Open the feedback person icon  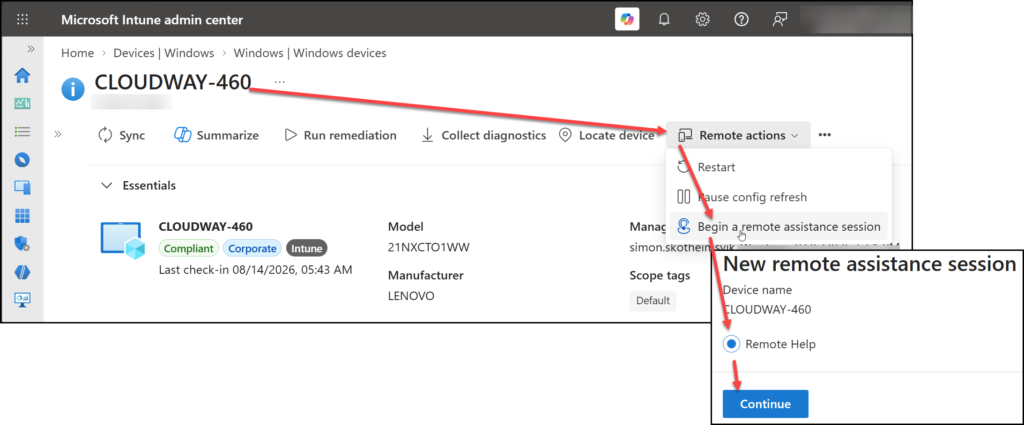[x=779, y=20]
